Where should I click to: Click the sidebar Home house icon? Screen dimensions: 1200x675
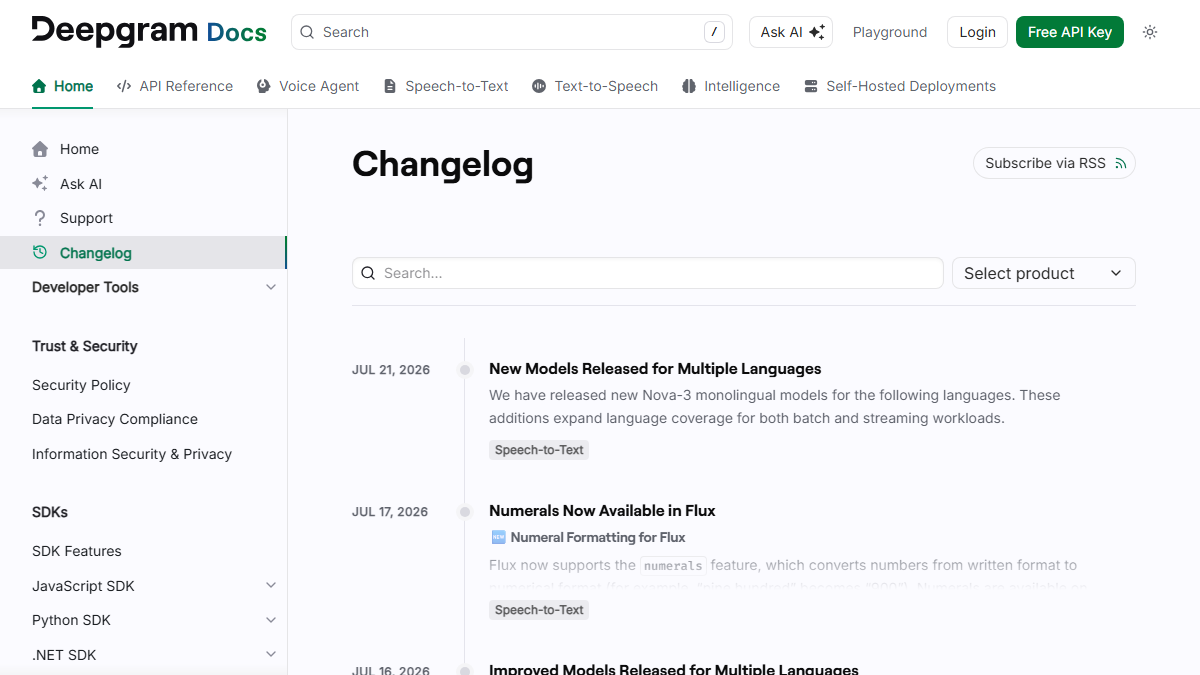(40, 149)
